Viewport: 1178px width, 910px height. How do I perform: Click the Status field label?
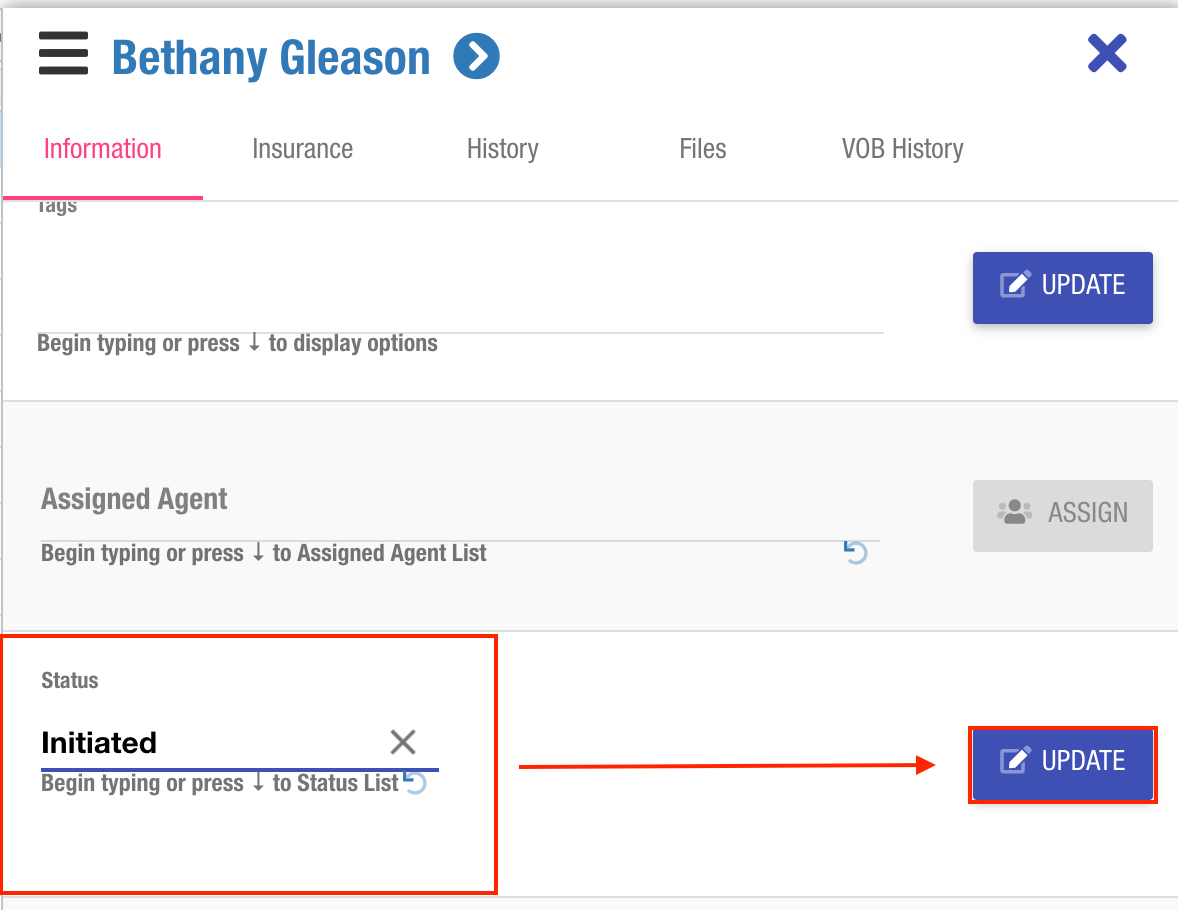click(70, 681)
